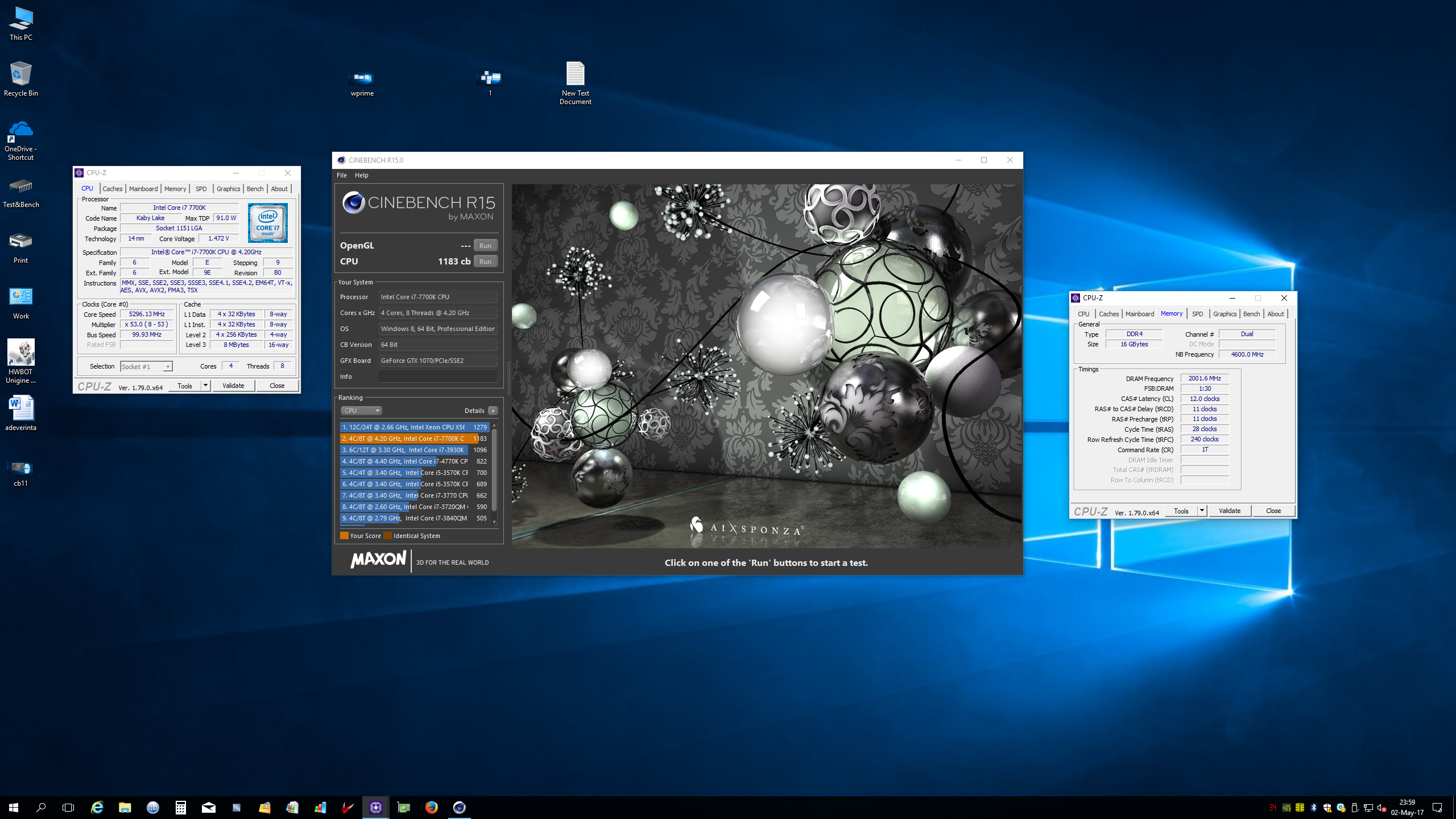The width and height of the screenshot is (1456, 819).
Task: Open the wprime desktop shortcut
Action: [362, 82]
